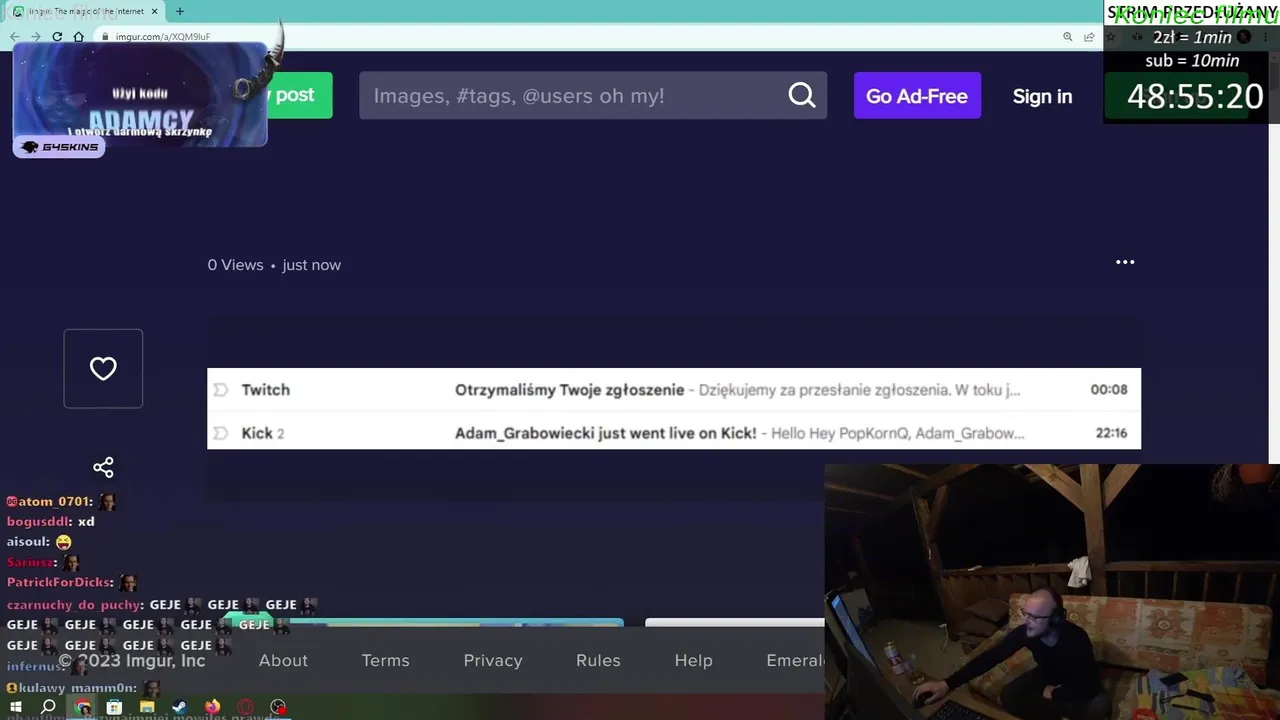The image size is (1280, 720).
Task: Open Opera browser from the taskbar
Action: click(x=245, y=707)
